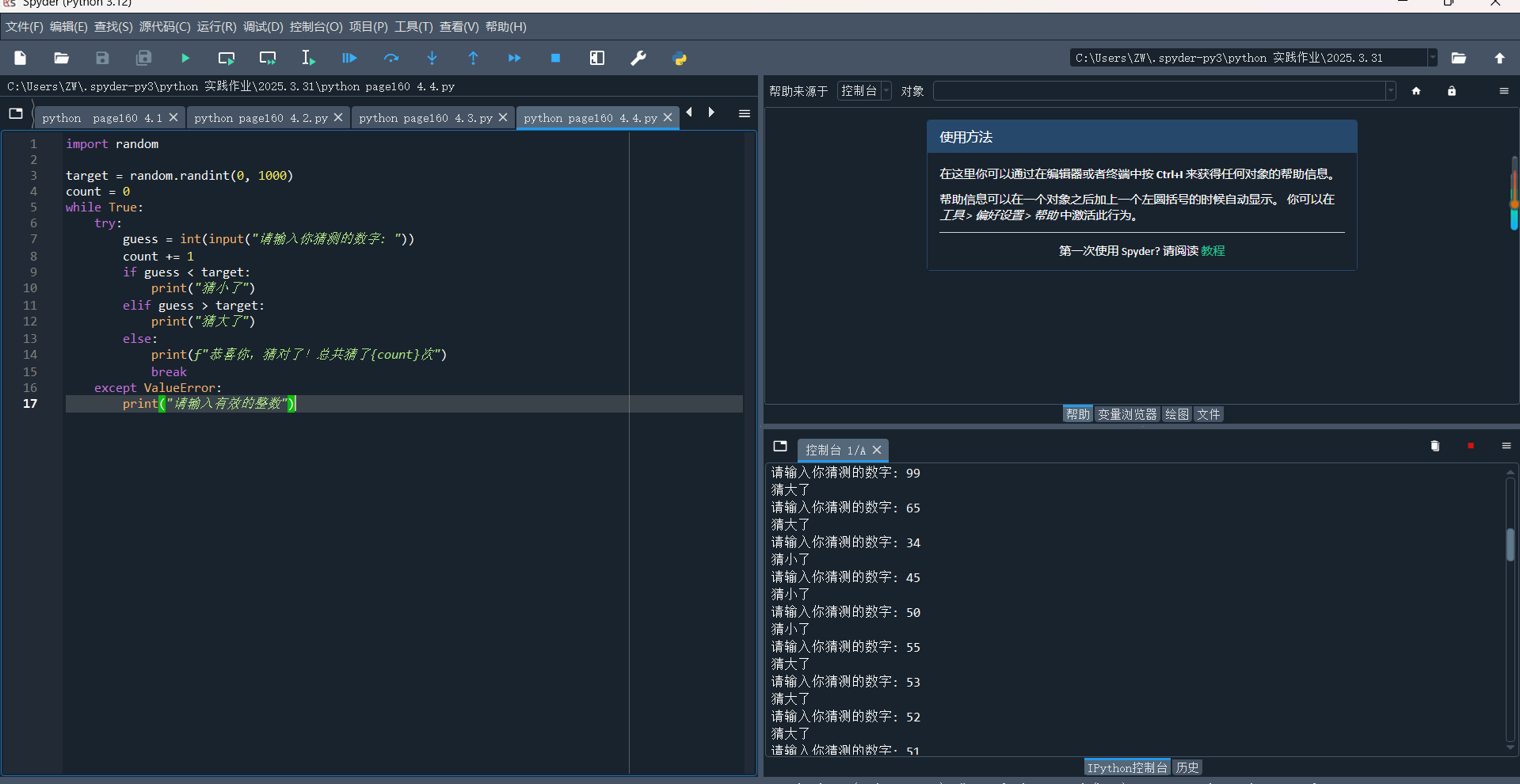Run selection or current line icon
Viewport: 1520px width, 784px height.
308,58
